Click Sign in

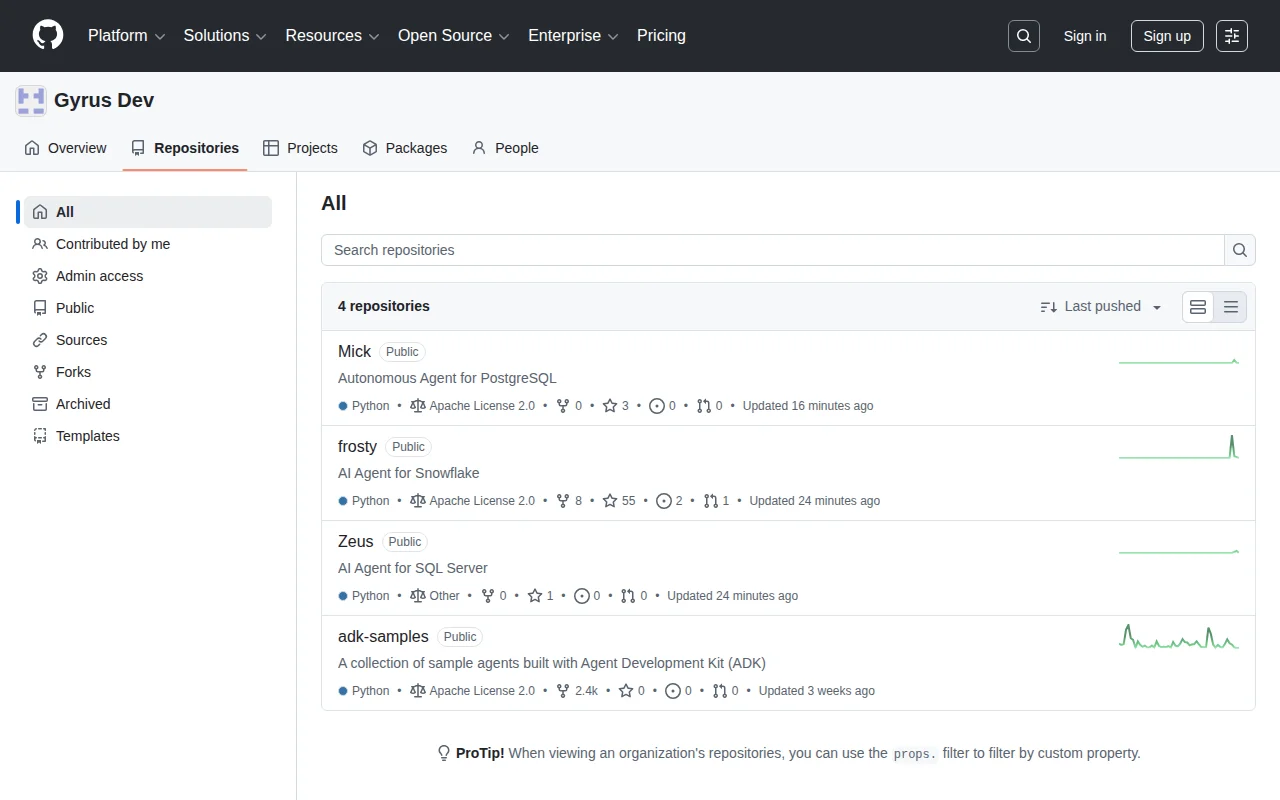1085,36
